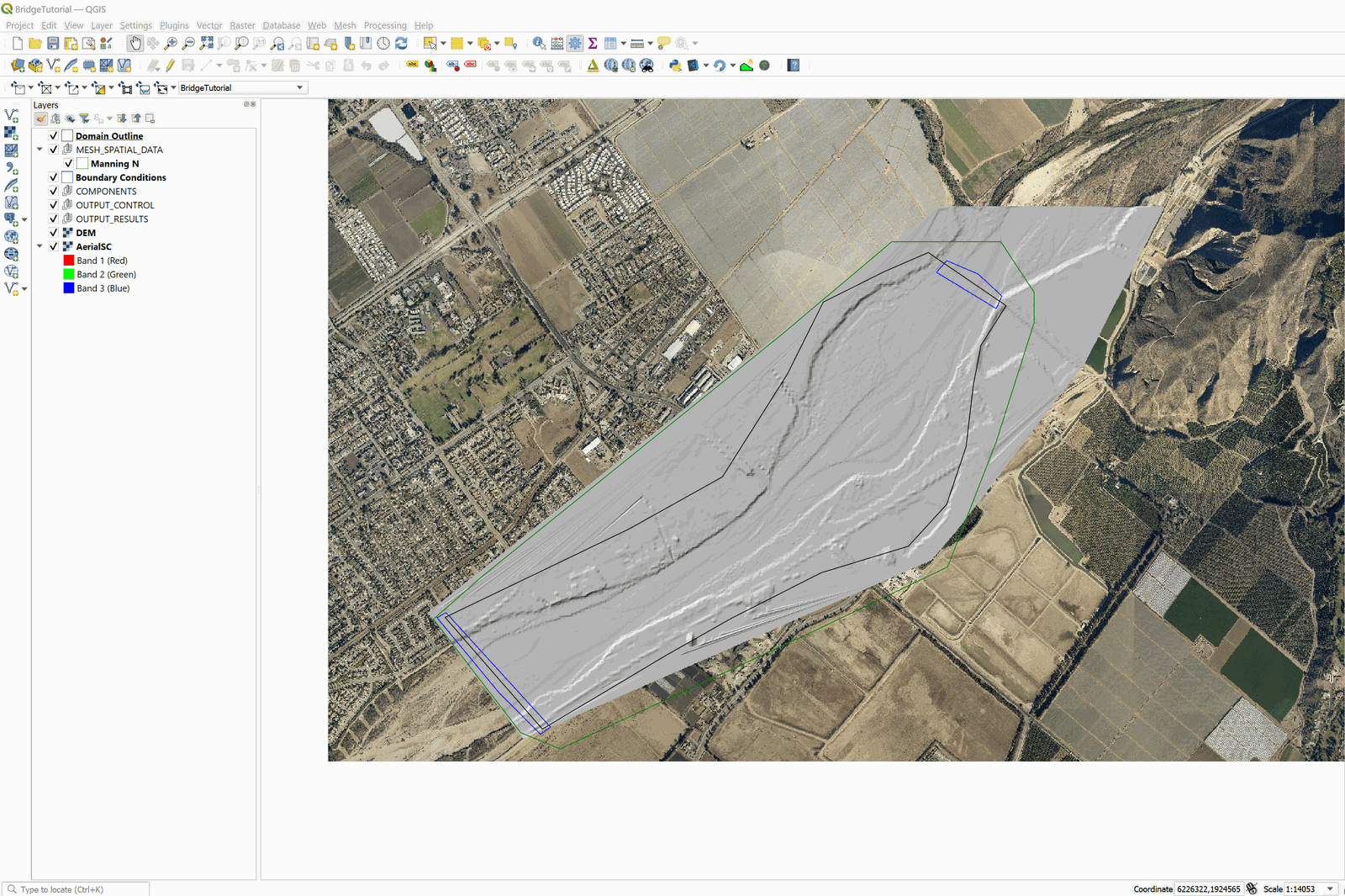Click the Save Project floppy icon

point(53,44)
